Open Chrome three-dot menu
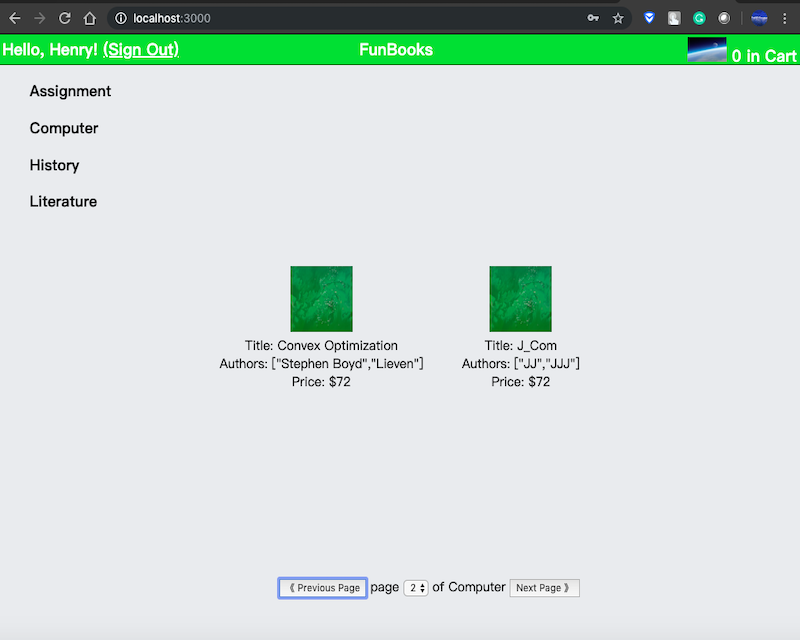800x640 pixels. pos(785,18)
